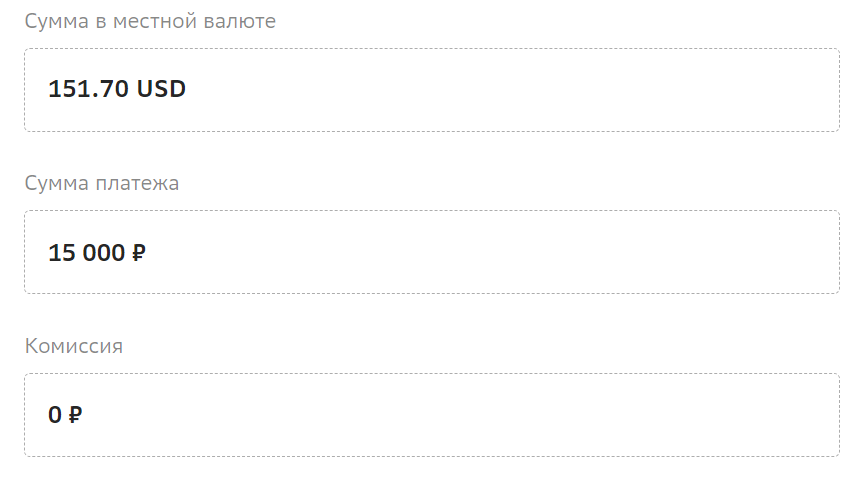This screenshot has width=860, height=487.
Task: Click the 151.70 USD value text
Action: click(117, 89)
